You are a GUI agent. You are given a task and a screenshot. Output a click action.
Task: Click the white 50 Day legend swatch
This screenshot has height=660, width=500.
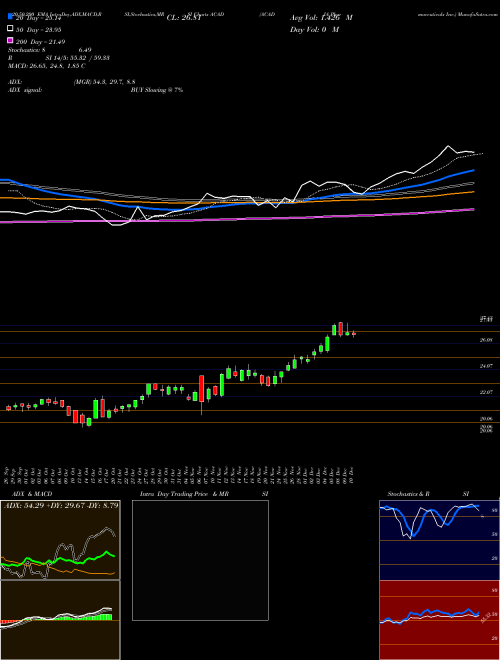(10, 29)
